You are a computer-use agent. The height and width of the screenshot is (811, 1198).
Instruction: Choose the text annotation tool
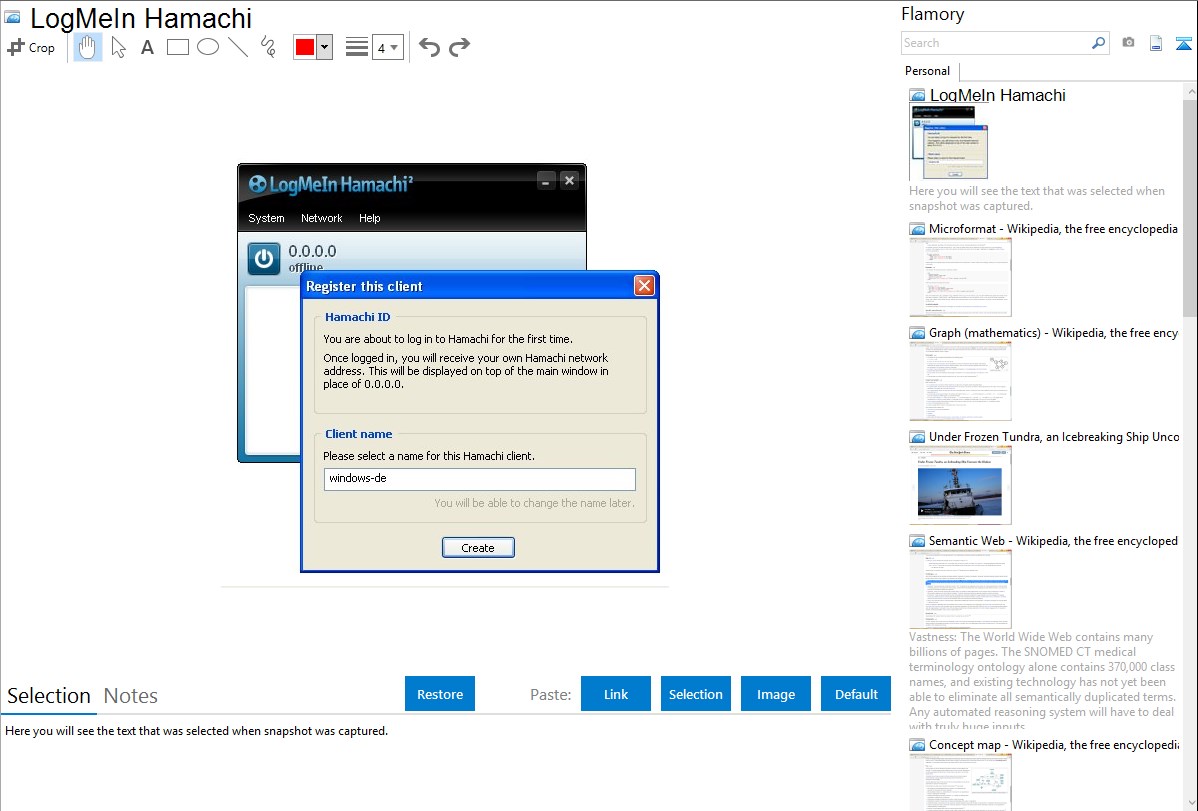(x=147, y=47)
